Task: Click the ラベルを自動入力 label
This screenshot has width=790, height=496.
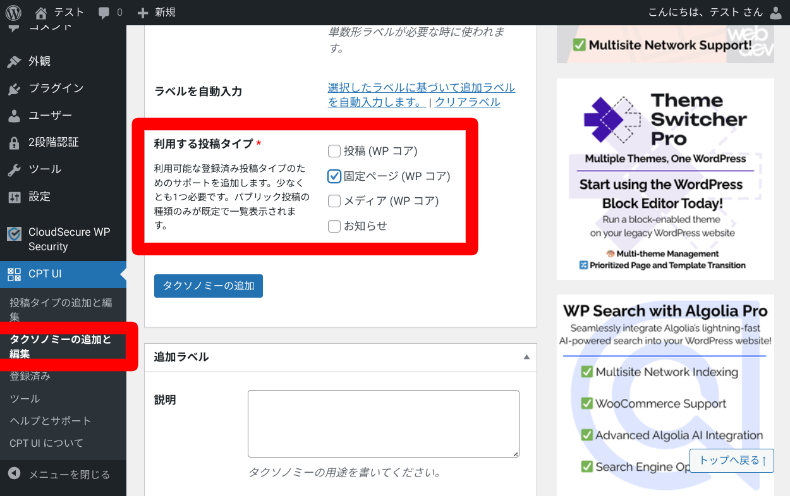Action: pos(198,91)
